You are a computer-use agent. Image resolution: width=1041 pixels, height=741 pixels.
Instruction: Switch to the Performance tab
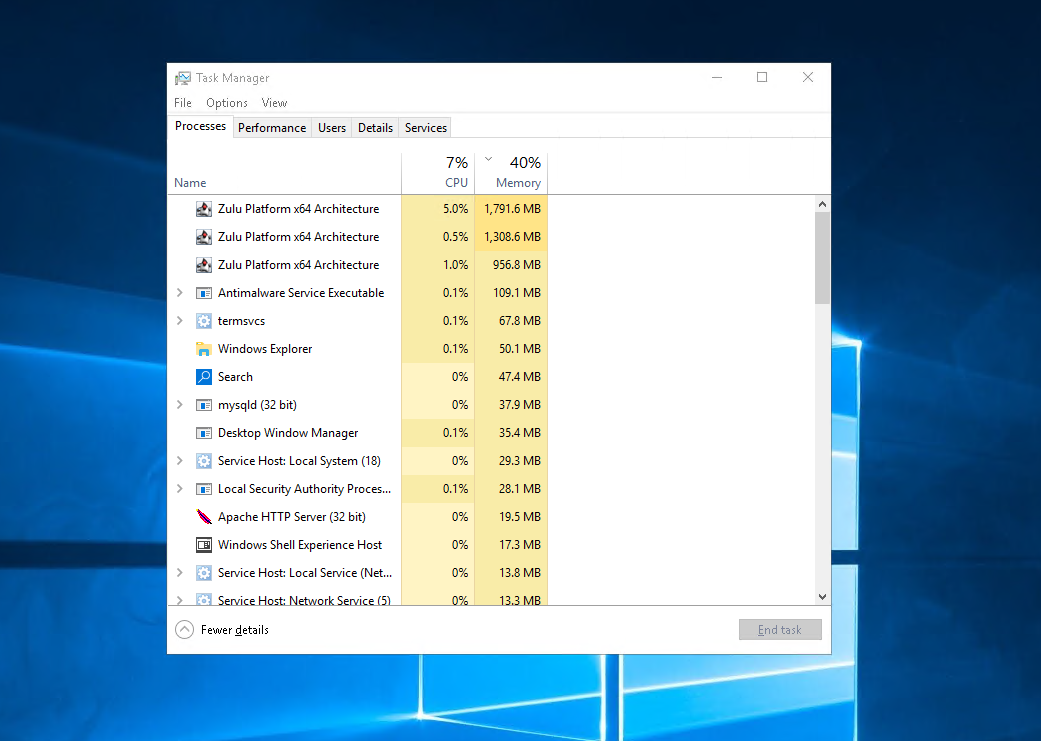pyautogui.click(x=272, y=128)
